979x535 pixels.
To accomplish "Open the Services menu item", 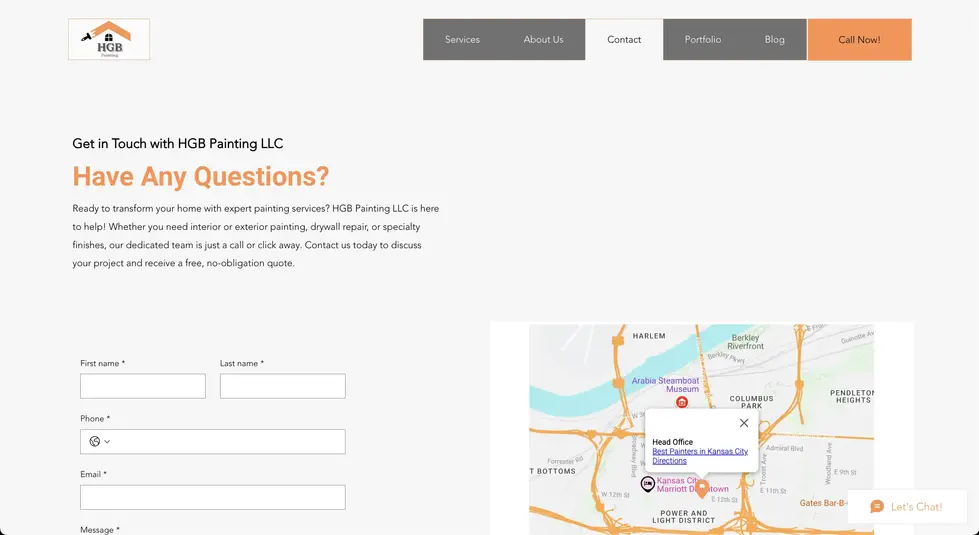I will [x=462, y=39].
